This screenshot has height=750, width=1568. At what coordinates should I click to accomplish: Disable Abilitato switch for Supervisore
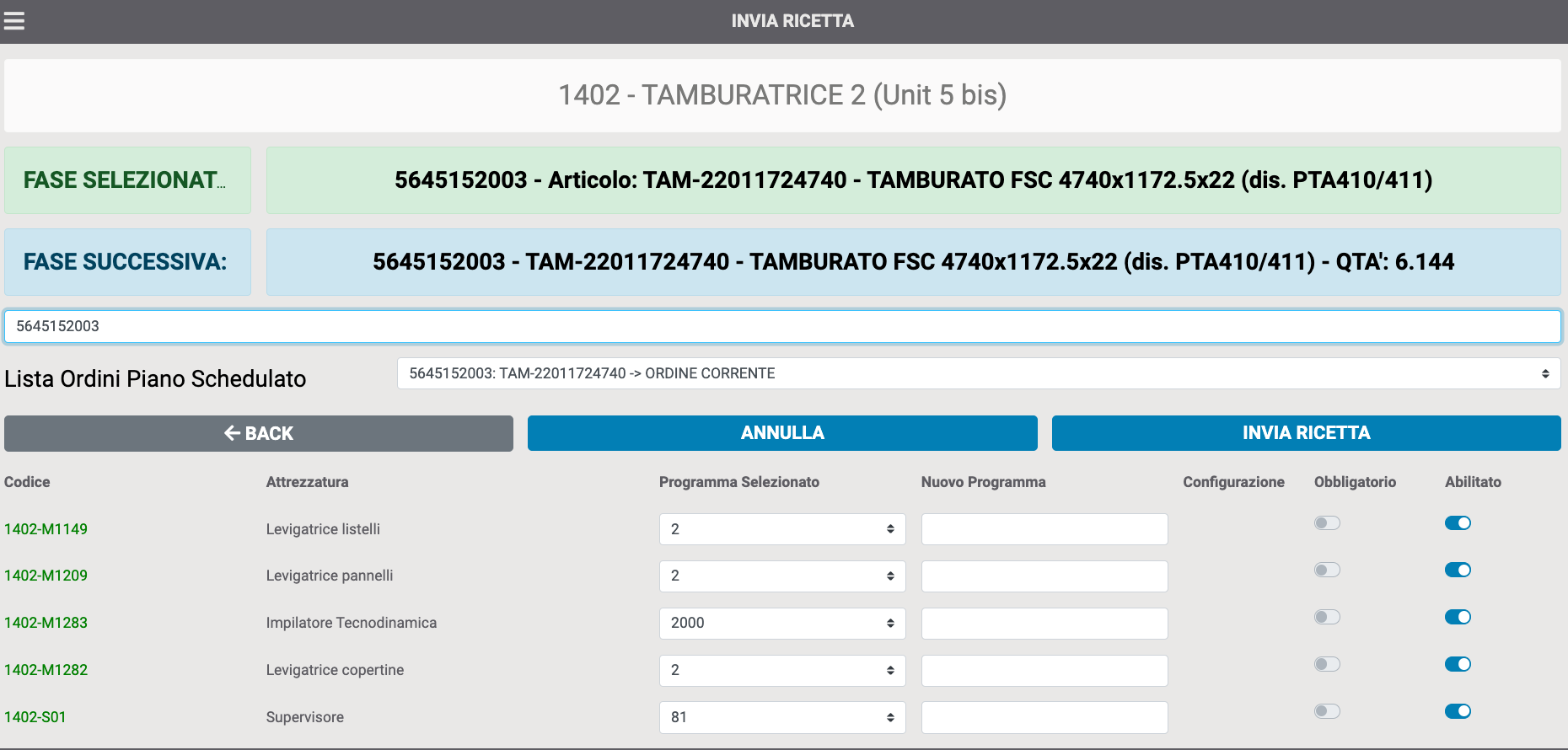1458,711
